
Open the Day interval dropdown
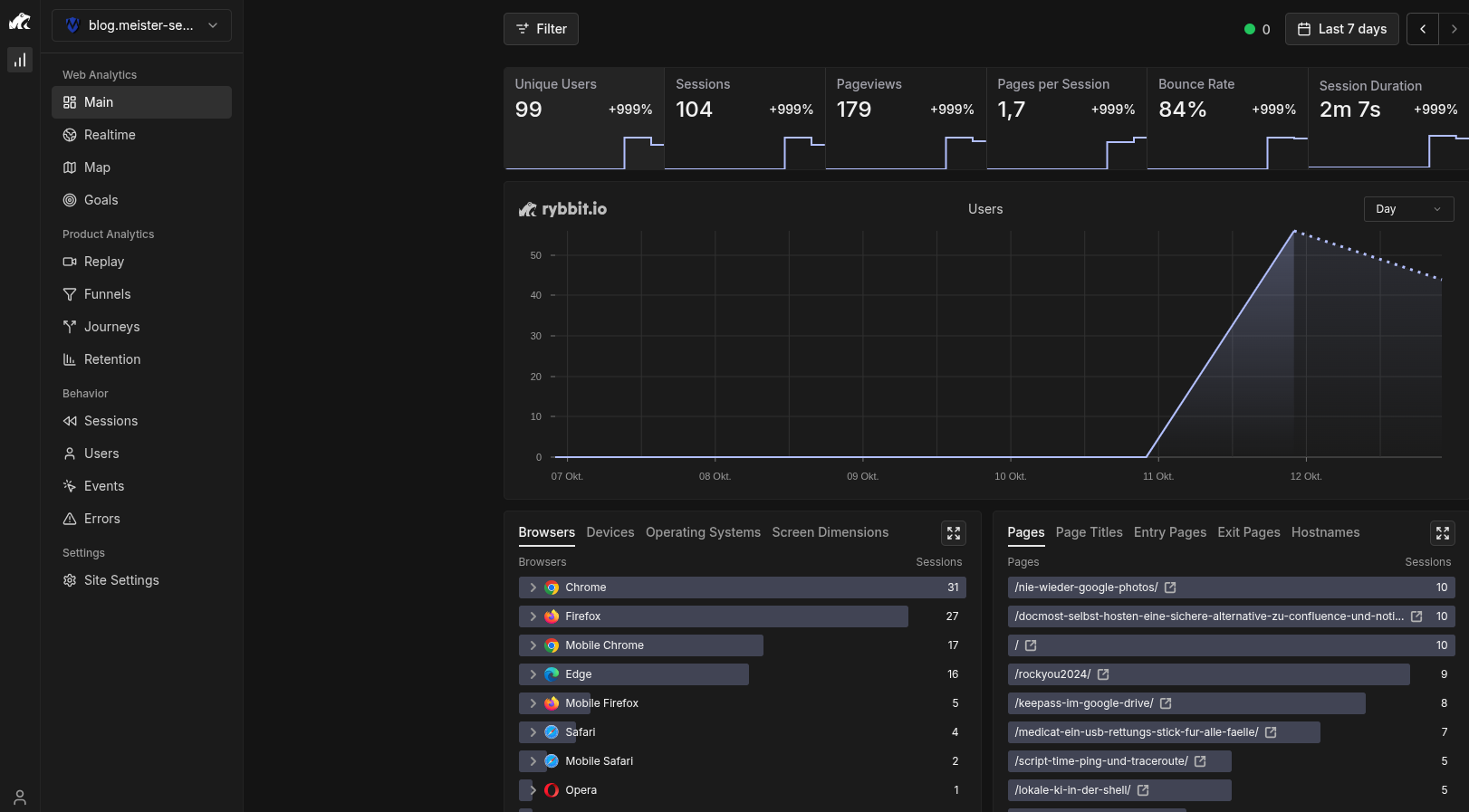[1408, 209]
